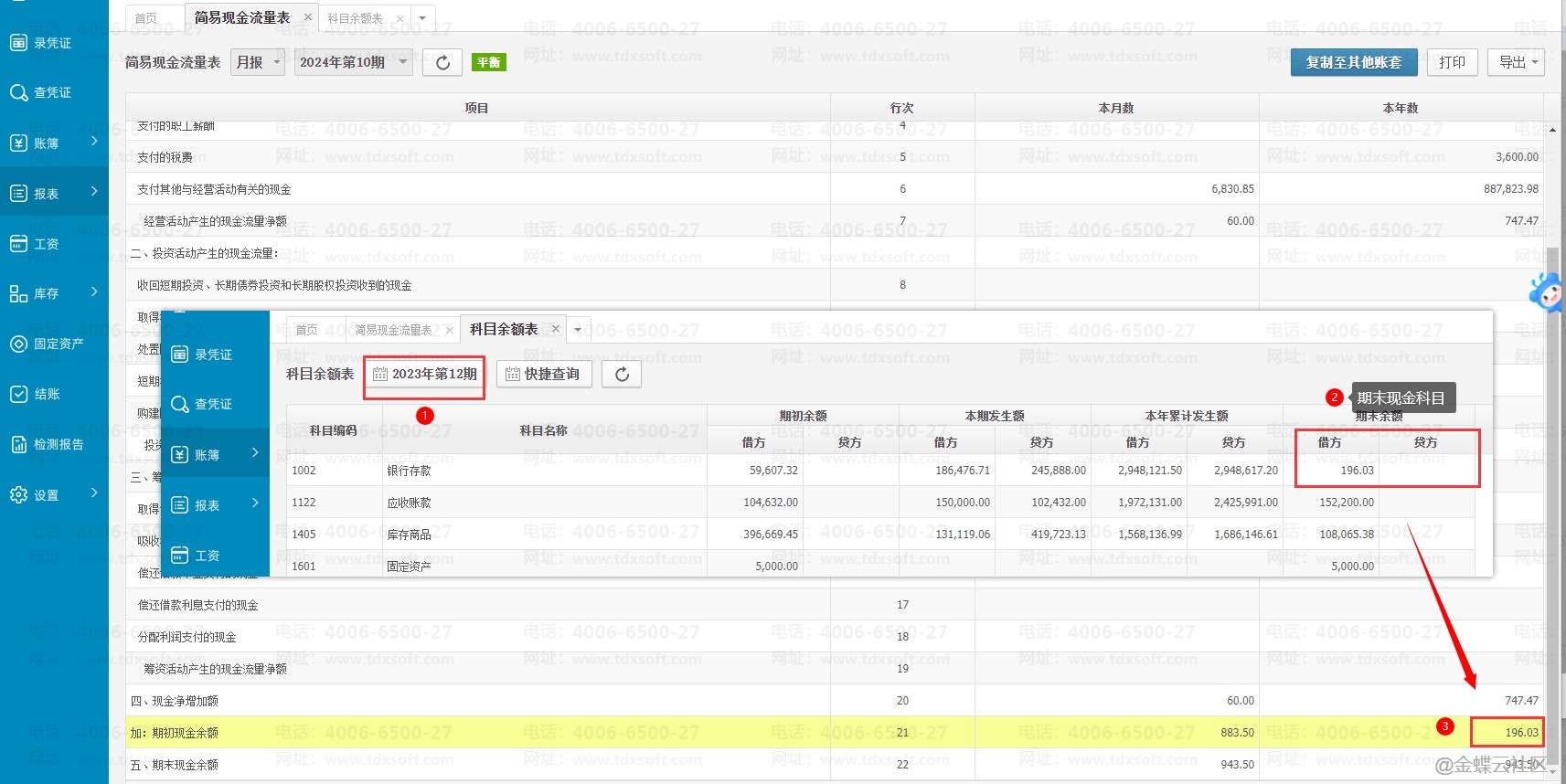Open the 月报 report type dropdown
The image size is (1566, 784).
click(257, 62)
